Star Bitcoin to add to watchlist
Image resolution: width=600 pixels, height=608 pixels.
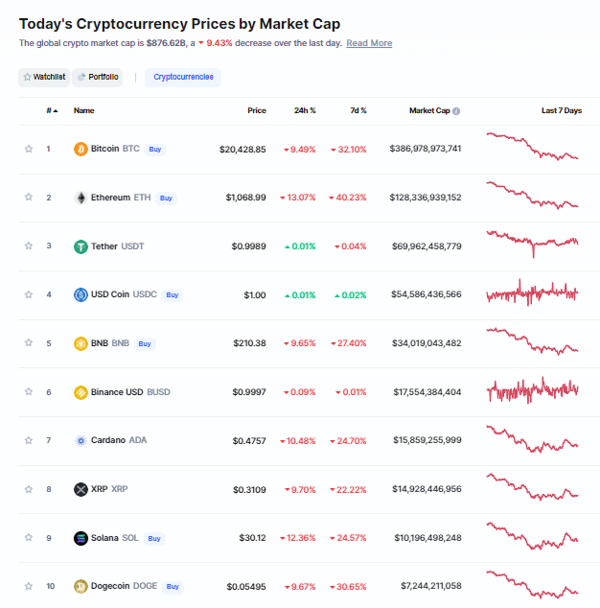tap(29, 149)
